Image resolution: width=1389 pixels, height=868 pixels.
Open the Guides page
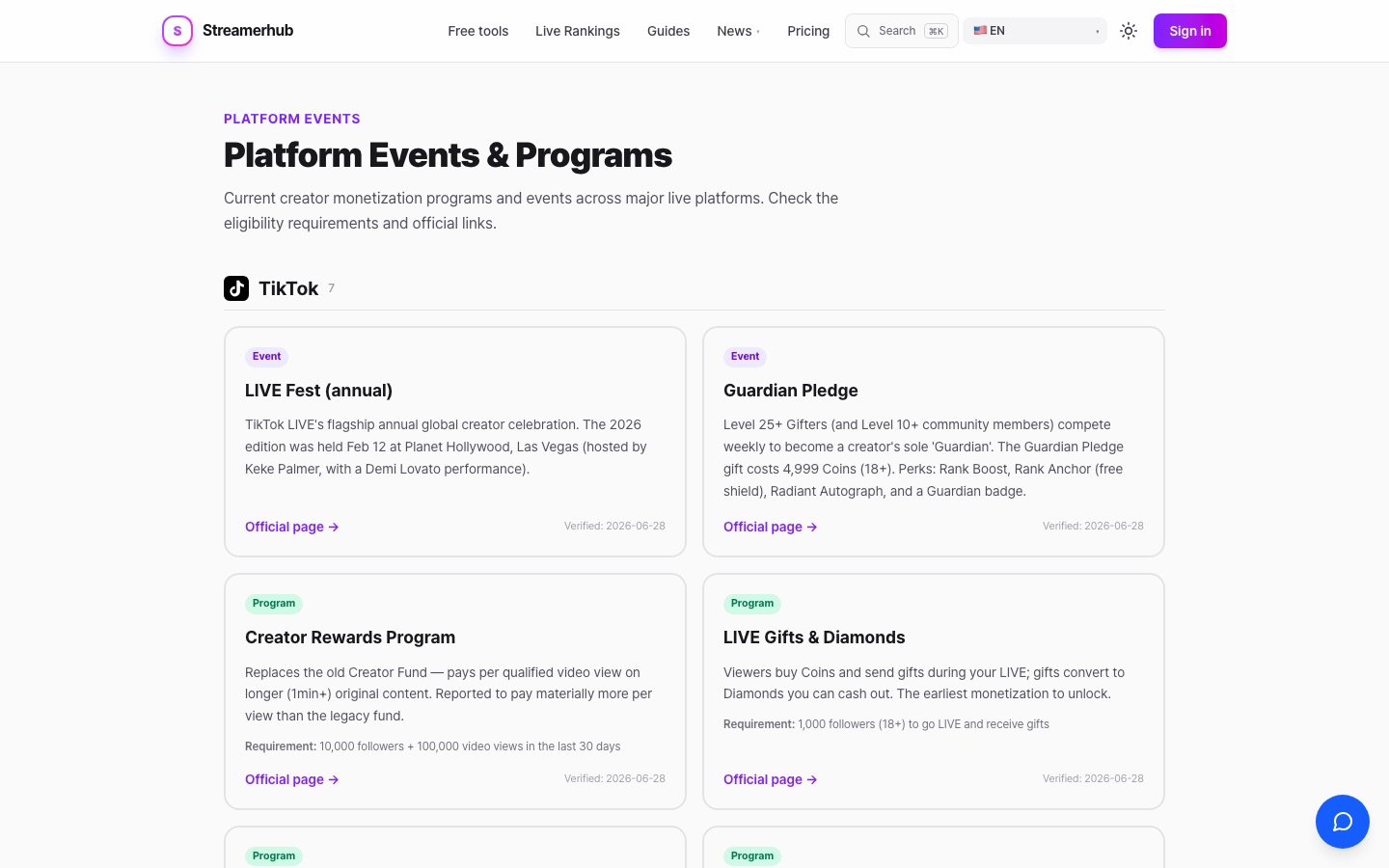tap(668, 31)
